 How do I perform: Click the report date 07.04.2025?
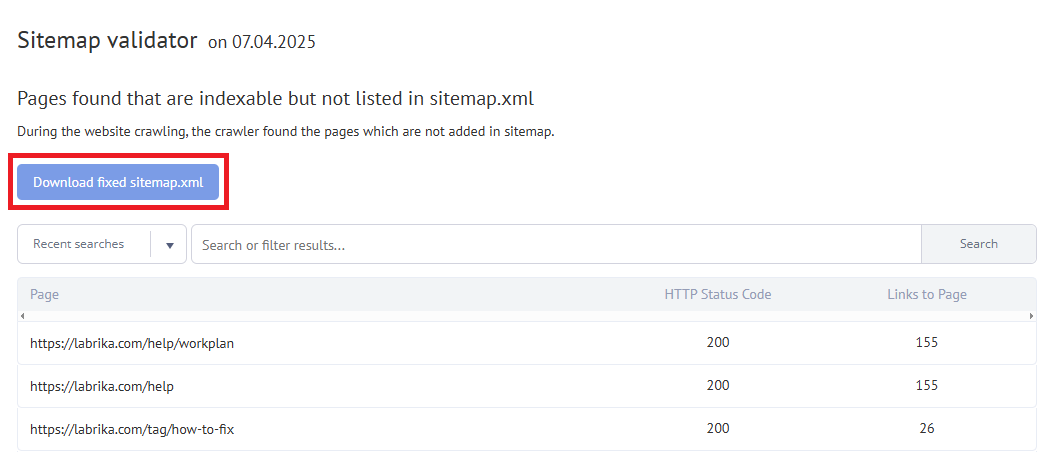coord(273,43)
